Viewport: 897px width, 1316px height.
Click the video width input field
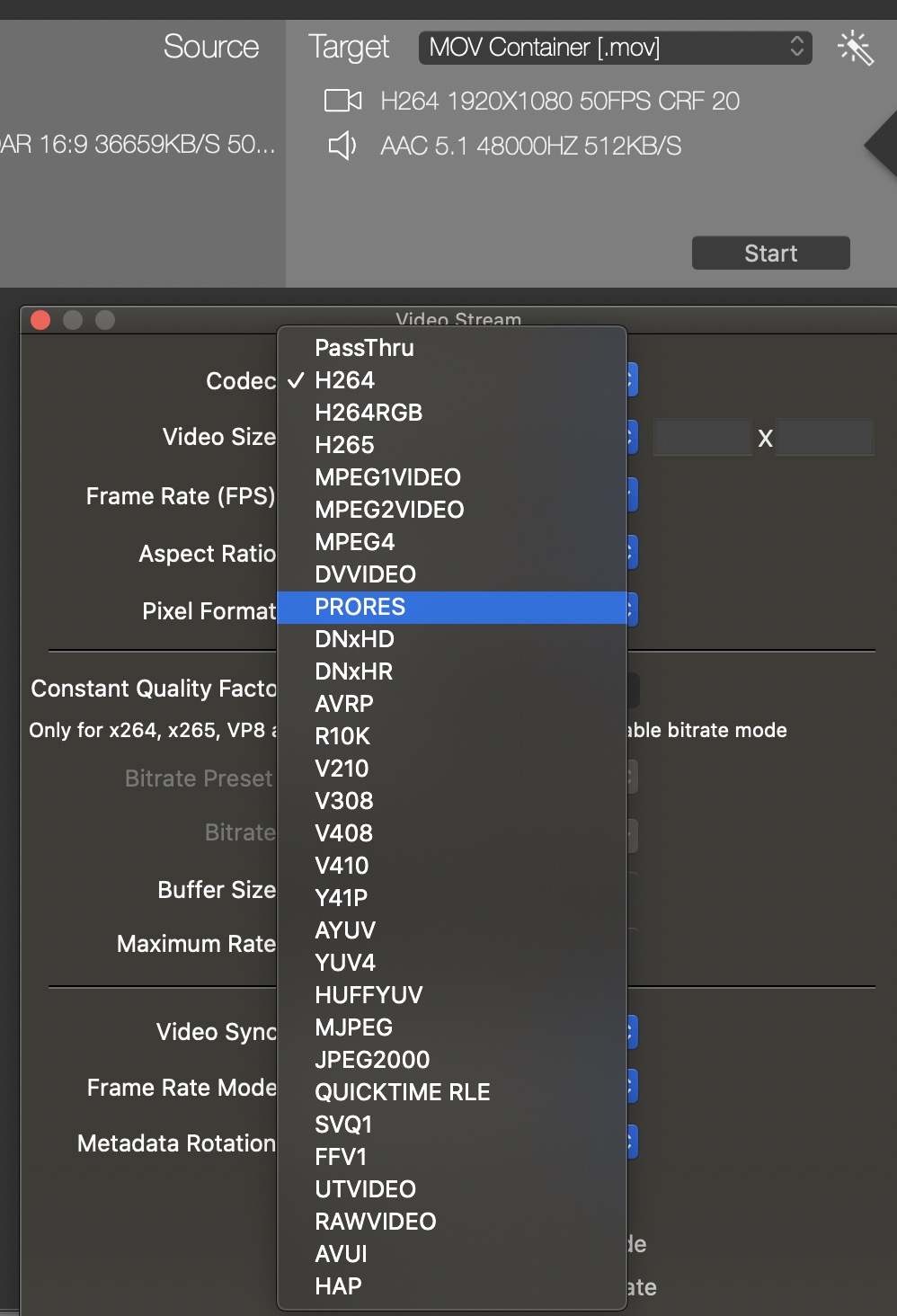(702, 438)
